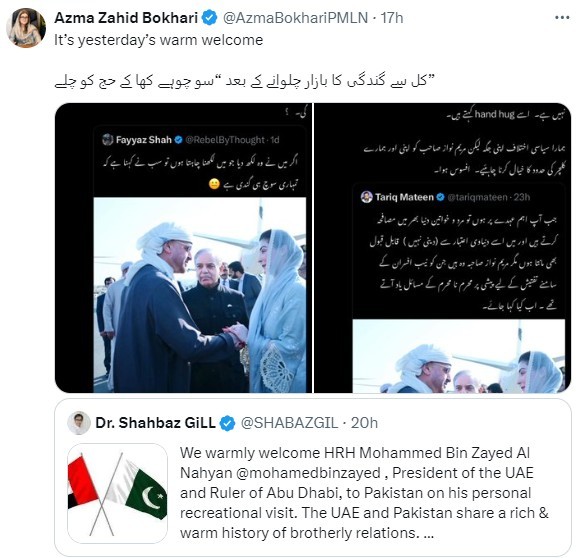Open the left attached image by Fayyaz Shah
588x558 pixels.
183,248
